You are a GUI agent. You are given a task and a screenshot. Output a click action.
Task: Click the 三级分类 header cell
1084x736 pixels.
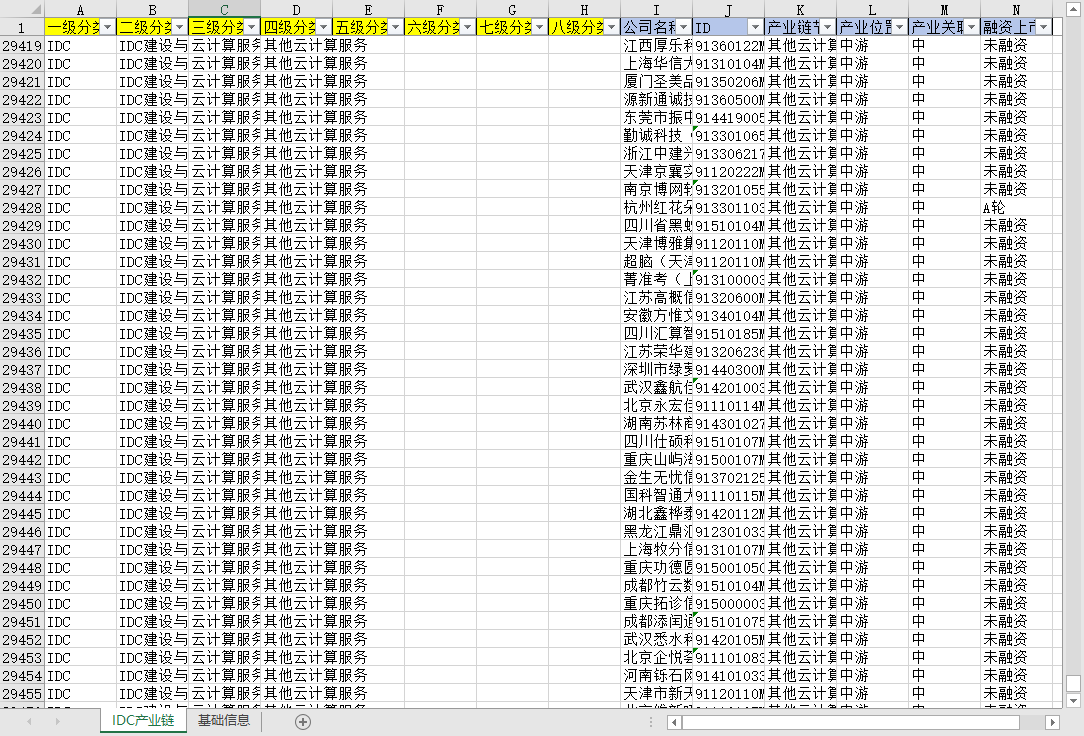click(224, 28)
